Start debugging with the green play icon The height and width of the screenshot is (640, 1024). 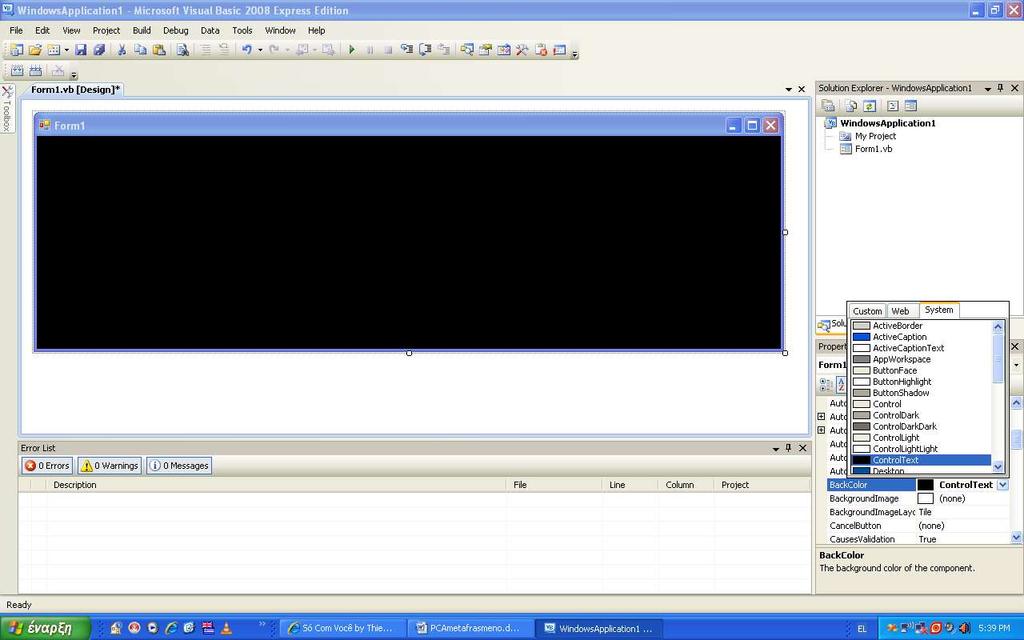pos(351,50)
